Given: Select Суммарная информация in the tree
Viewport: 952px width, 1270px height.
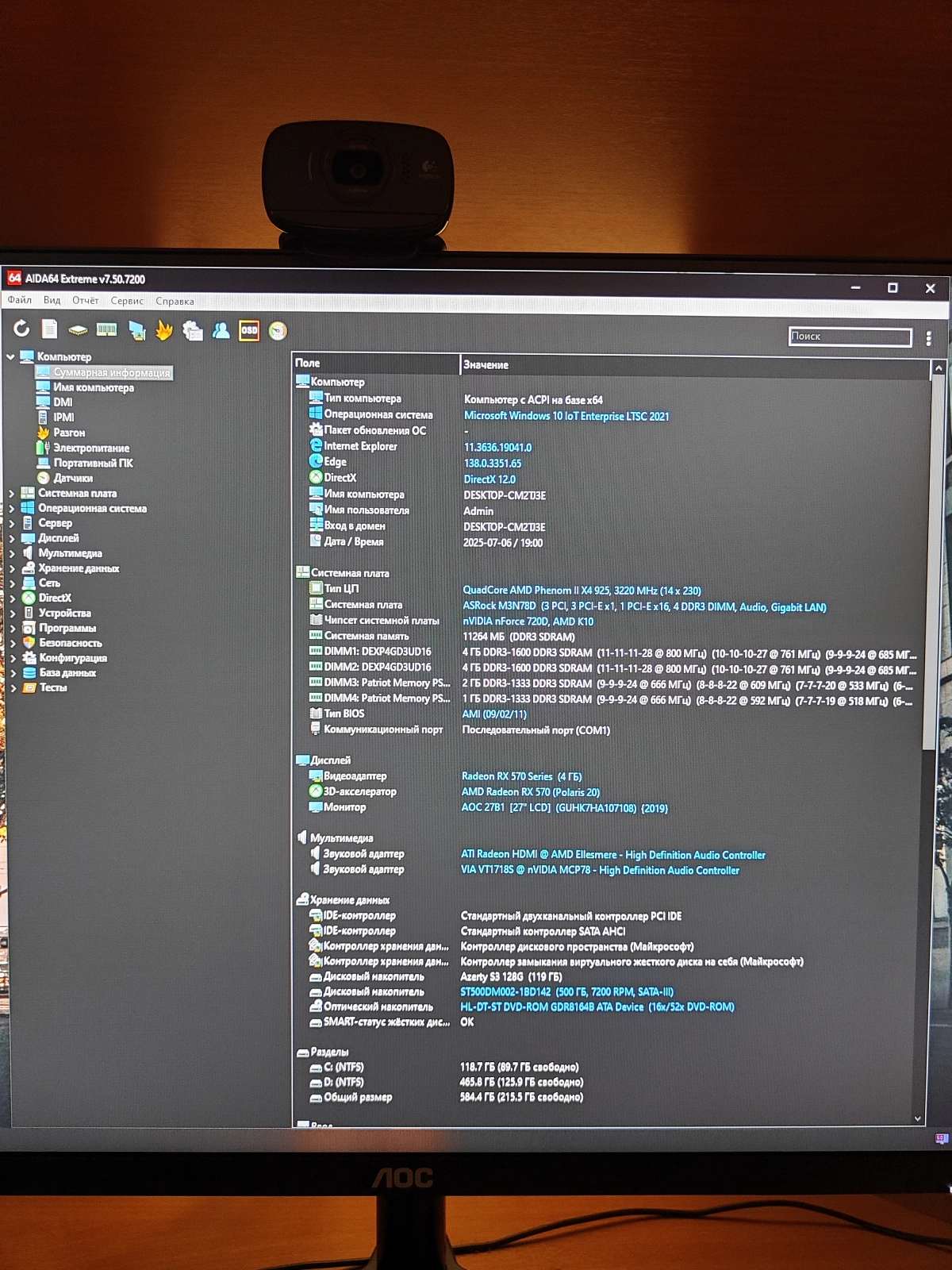Looking at the screenshot, I should click(112, 372).
